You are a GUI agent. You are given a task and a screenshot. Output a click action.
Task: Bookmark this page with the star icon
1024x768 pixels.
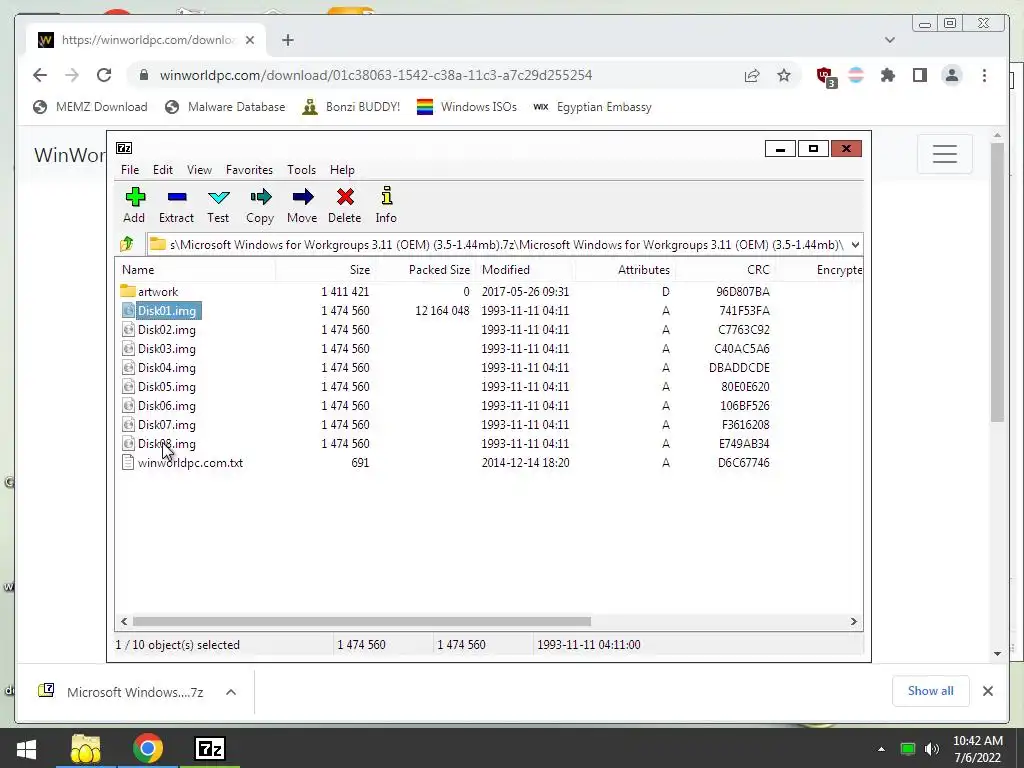(x=784, y=75)
